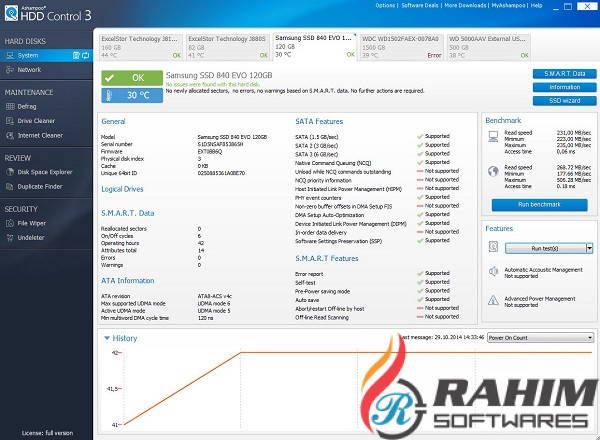Click the self-test magnifier icon in Features
Viewport: 600px width, 440px height.
click(x=493, y=247)
